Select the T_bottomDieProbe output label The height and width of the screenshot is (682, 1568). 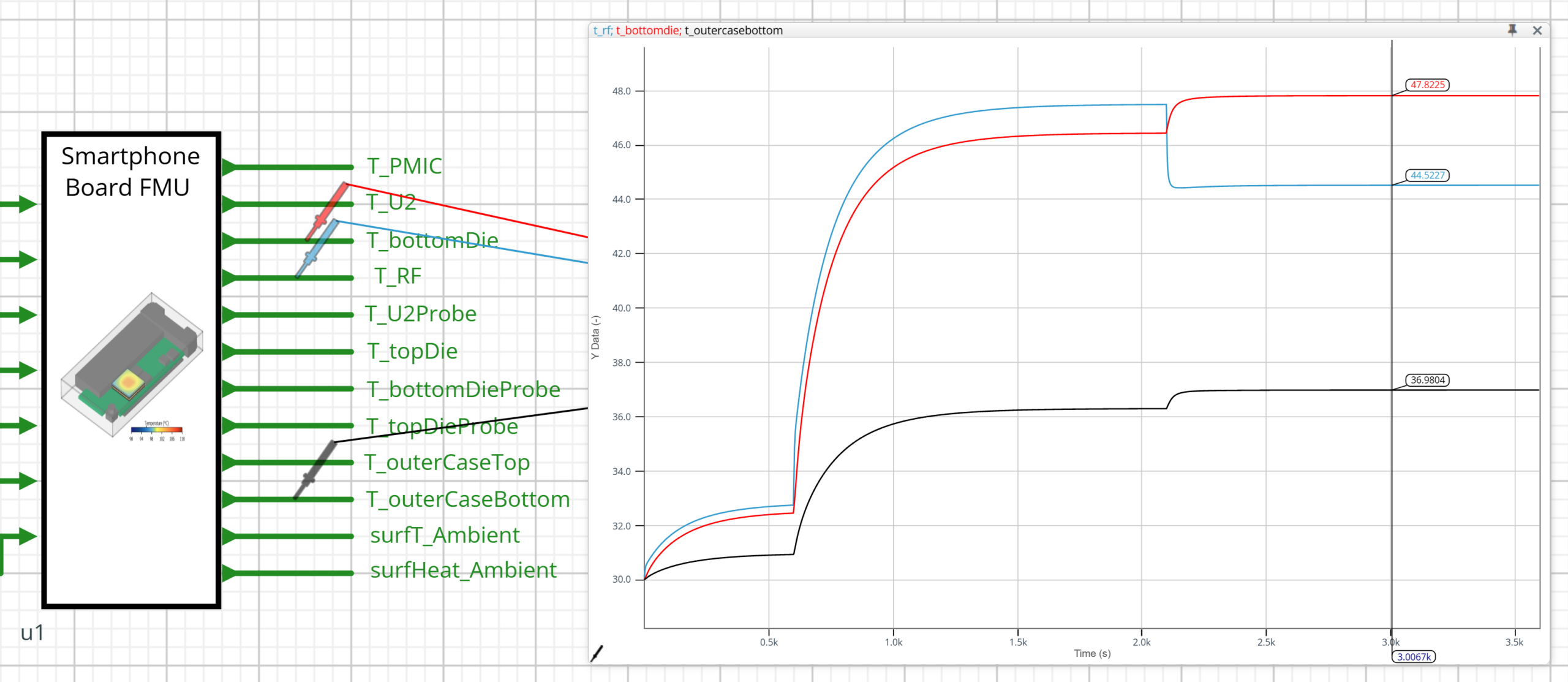coord(463,389)
